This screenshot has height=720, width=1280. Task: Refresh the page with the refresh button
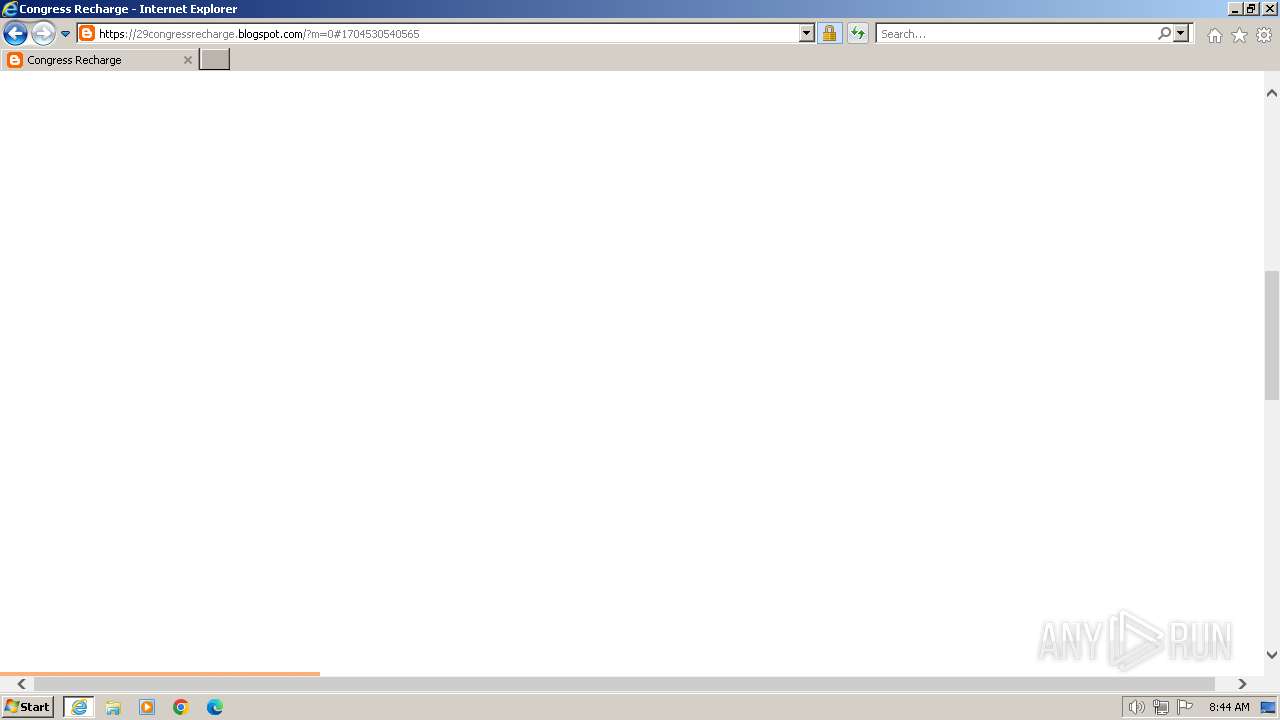coord(858,33)
